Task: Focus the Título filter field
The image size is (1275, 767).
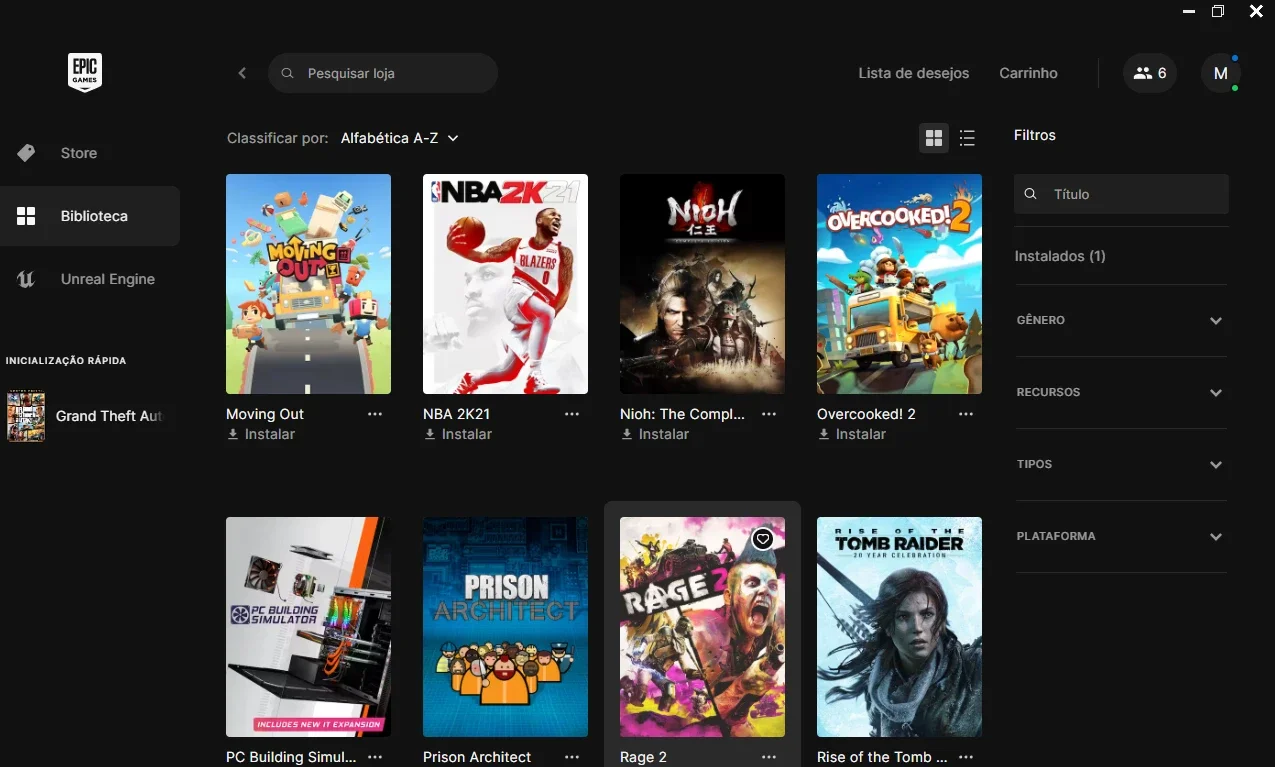Action: pyautogui.click(x=1121, y=194)
